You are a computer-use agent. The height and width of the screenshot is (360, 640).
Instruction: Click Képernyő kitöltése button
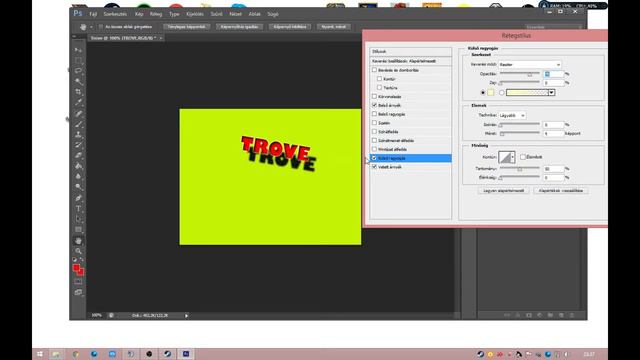click(x=290, y=27)
